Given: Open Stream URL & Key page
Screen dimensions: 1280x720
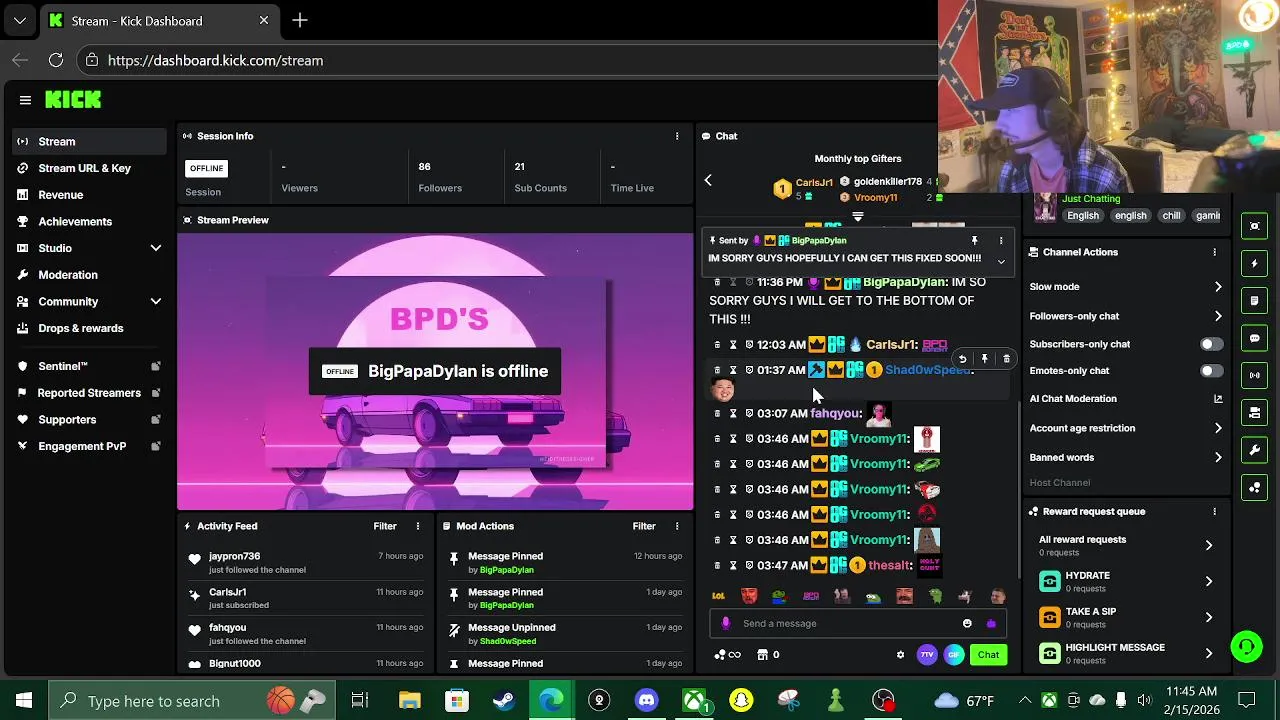Looking at the screenshot, I should click(89, 168).
